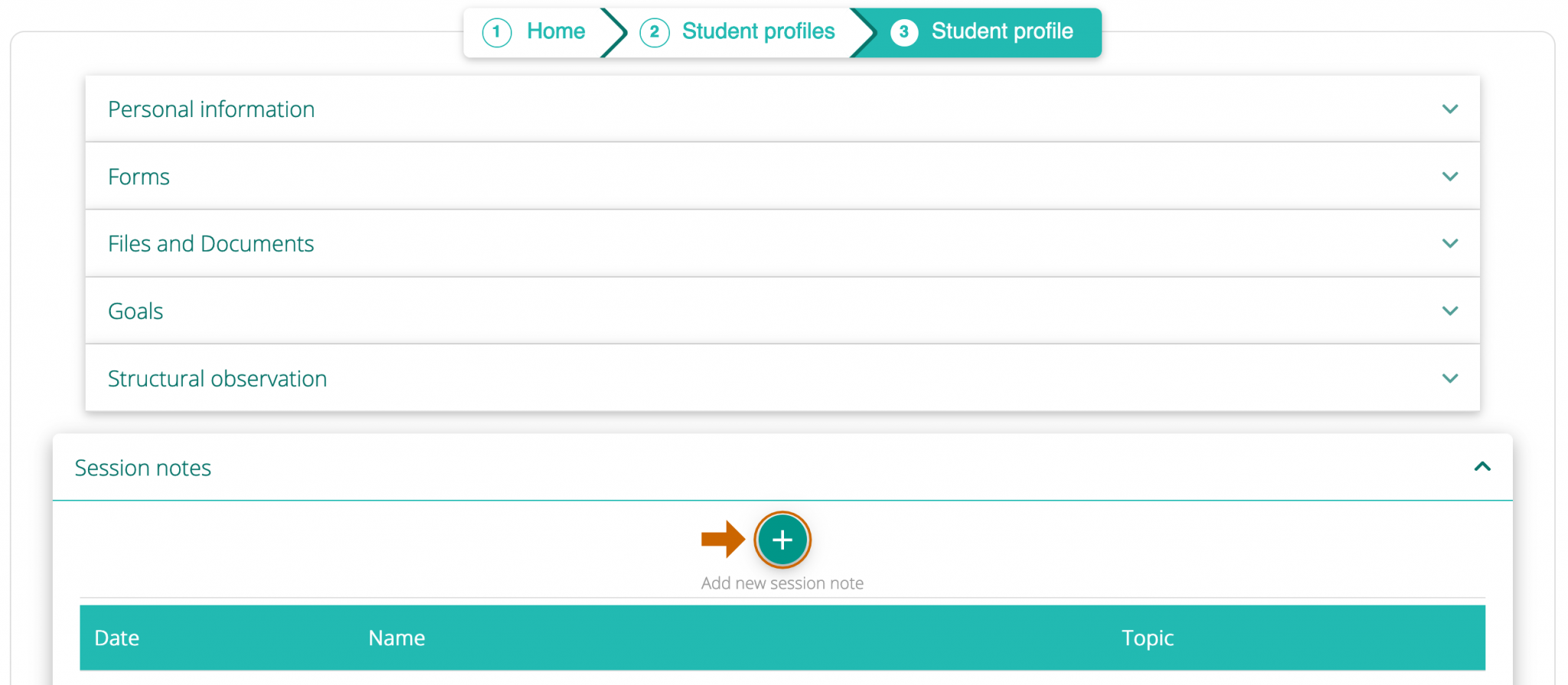Collapse the Session notes section

[x=1484, y=467]
